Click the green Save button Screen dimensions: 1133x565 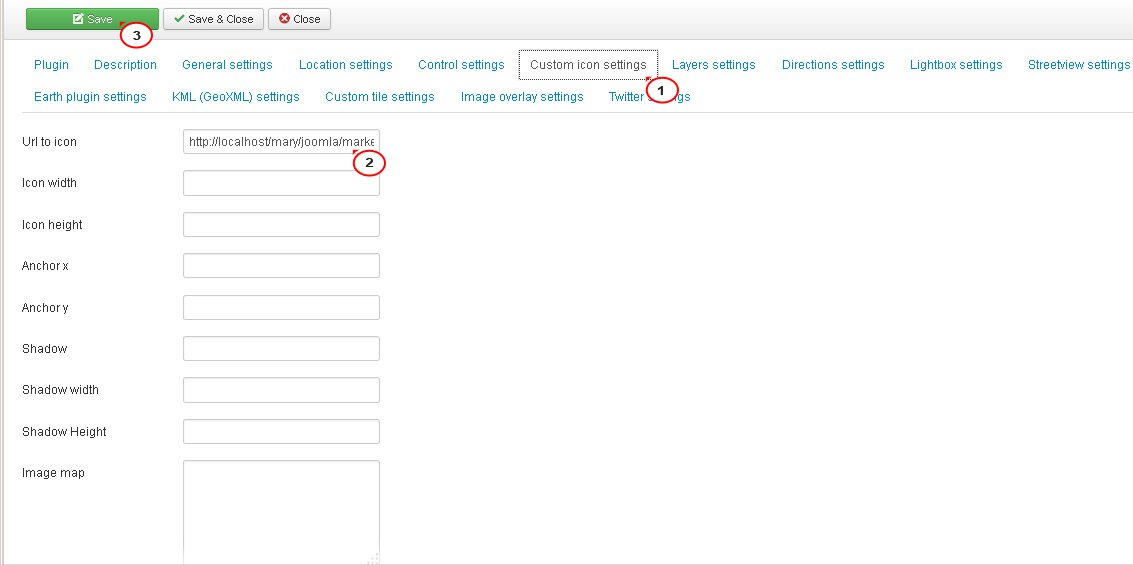tap(92, 20)
